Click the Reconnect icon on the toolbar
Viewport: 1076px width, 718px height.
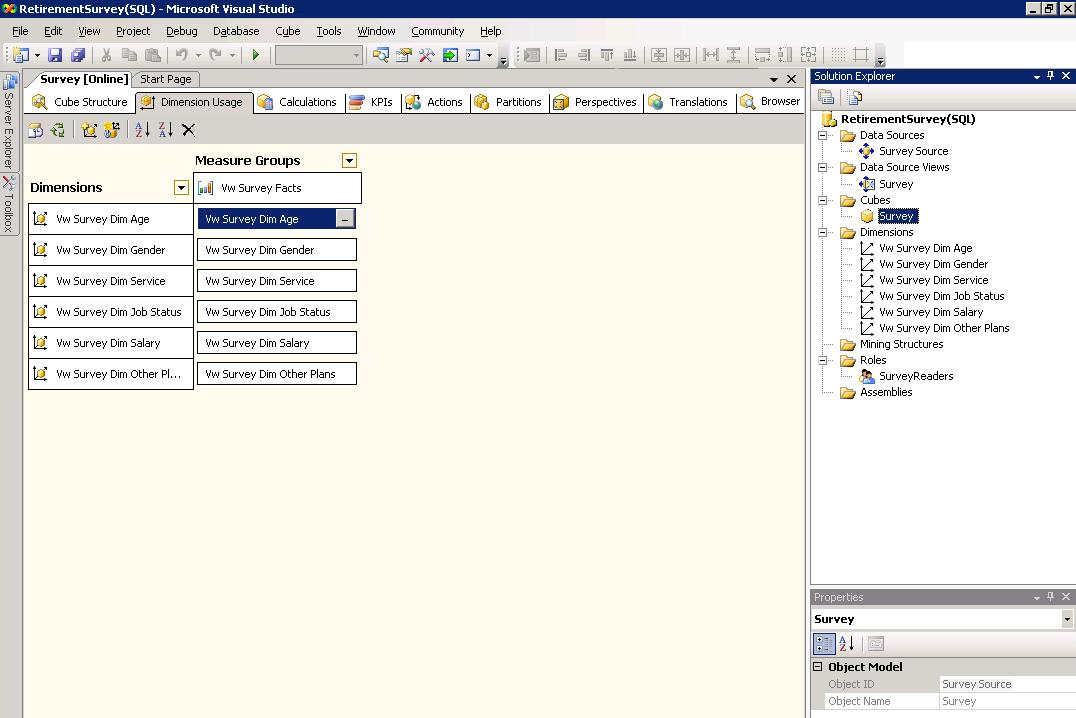58,130
